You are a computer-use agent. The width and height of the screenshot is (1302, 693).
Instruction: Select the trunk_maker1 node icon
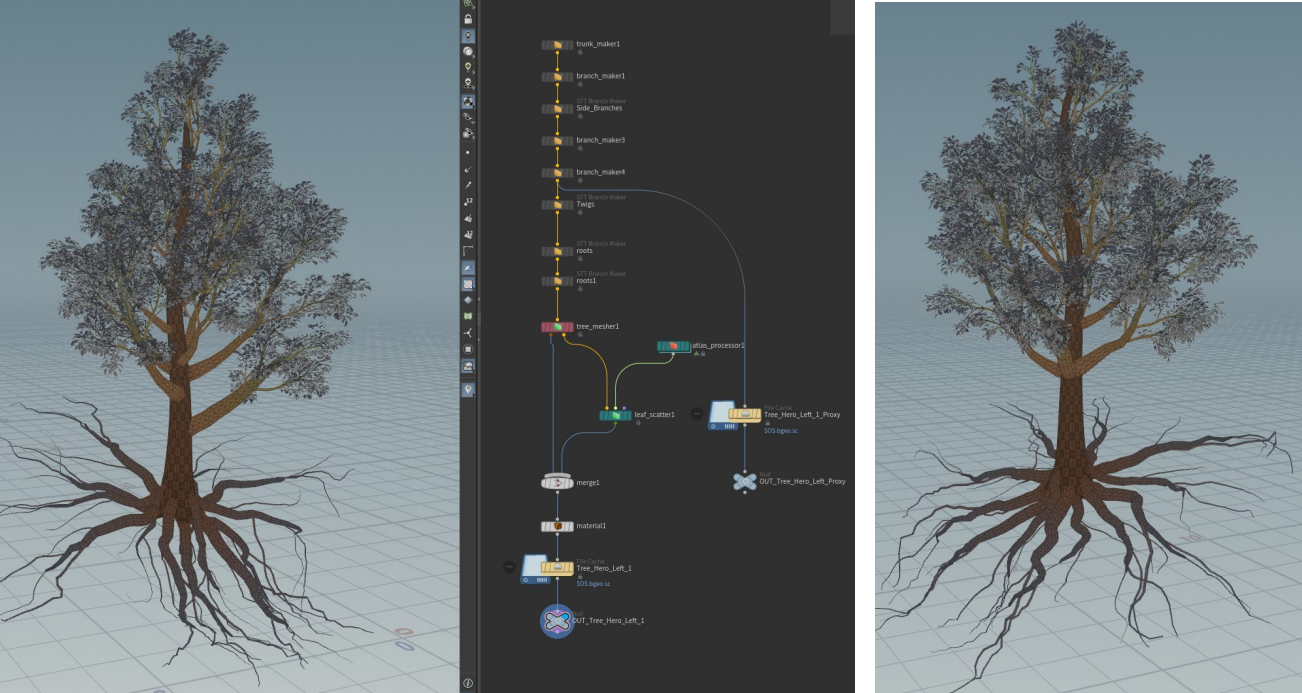click(x=557, y=45)
